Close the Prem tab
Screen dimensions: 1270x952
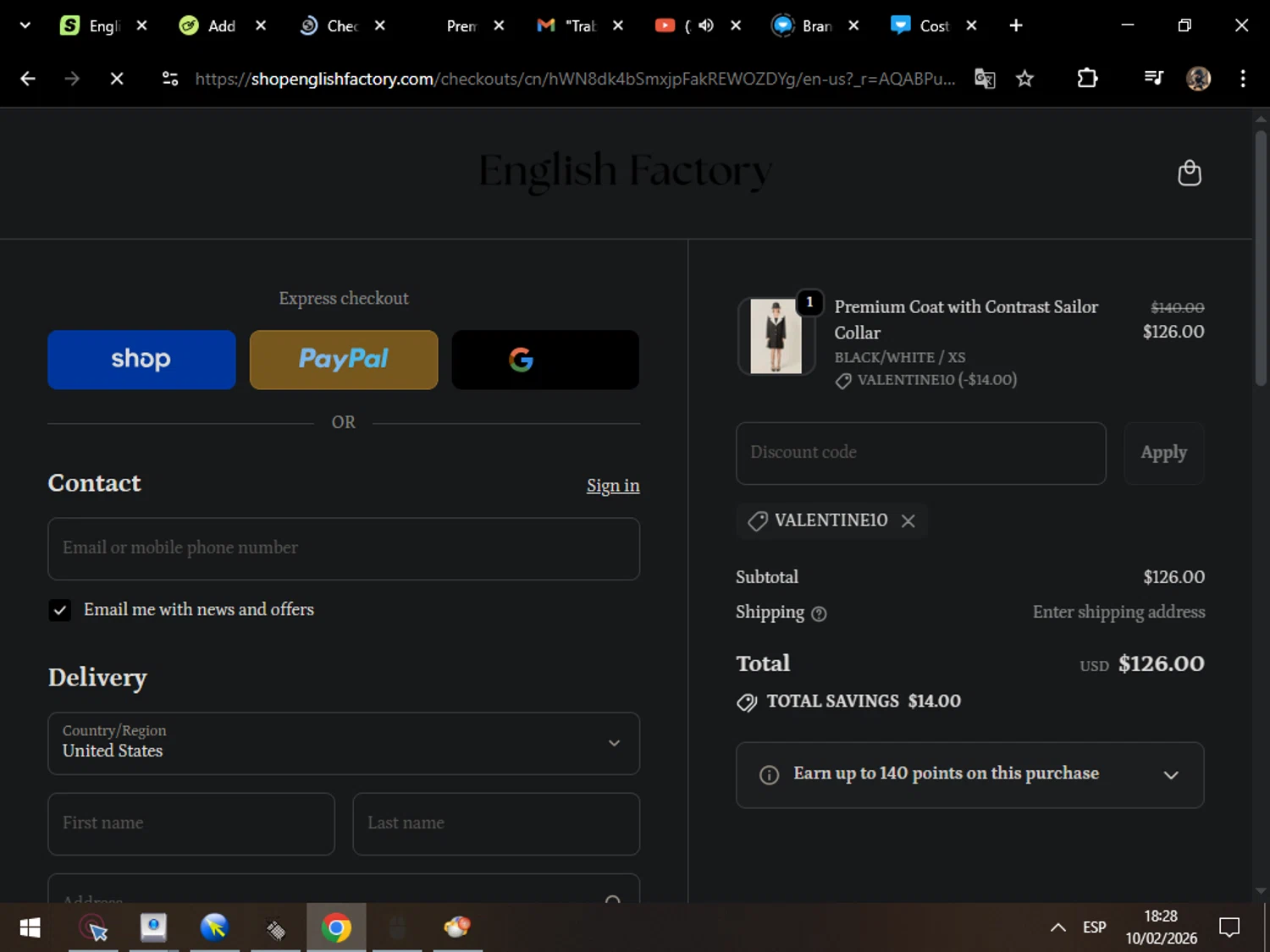pos(499,25)
